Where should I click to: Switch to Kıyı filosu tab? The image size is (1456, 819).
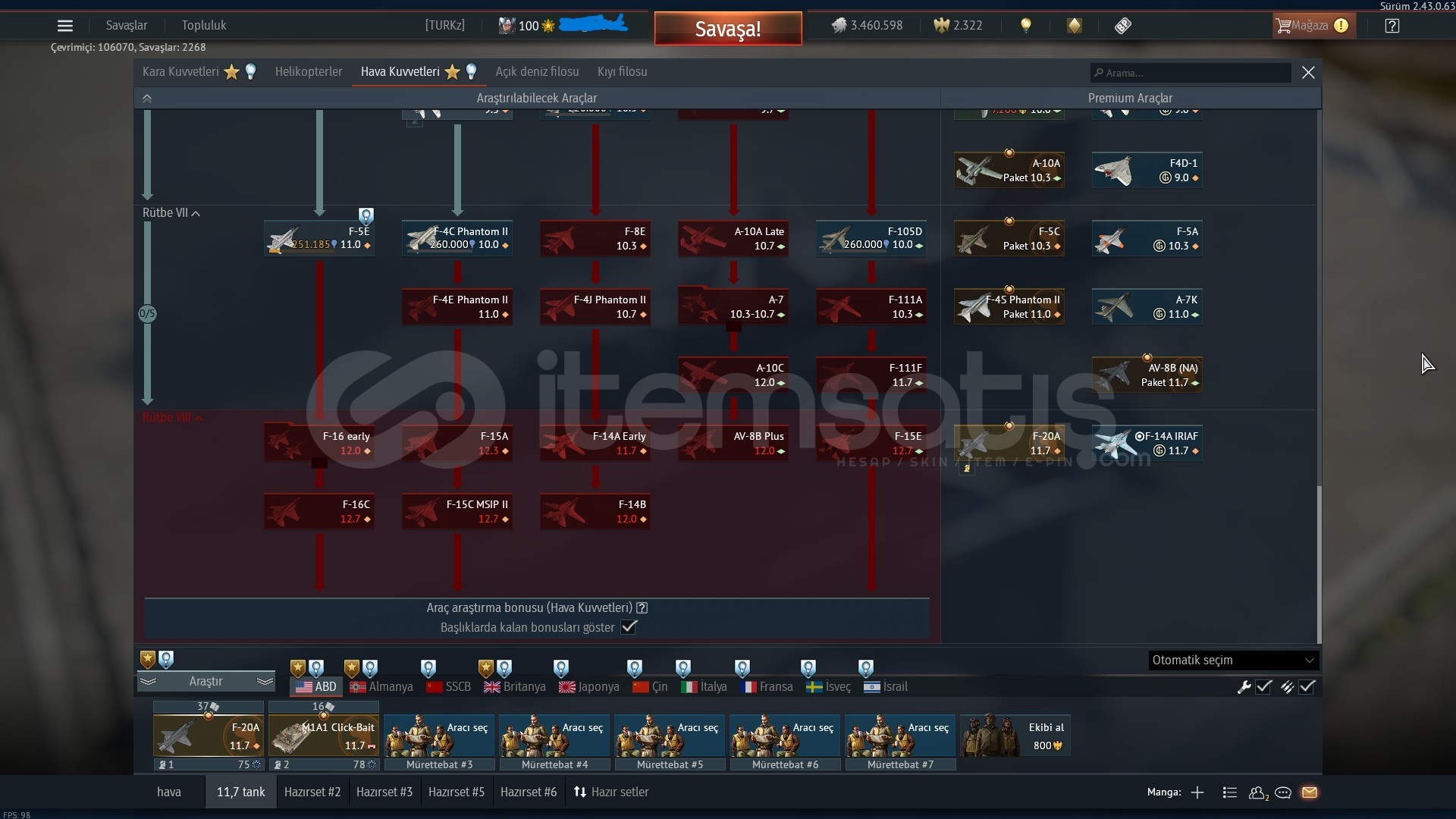622,72
